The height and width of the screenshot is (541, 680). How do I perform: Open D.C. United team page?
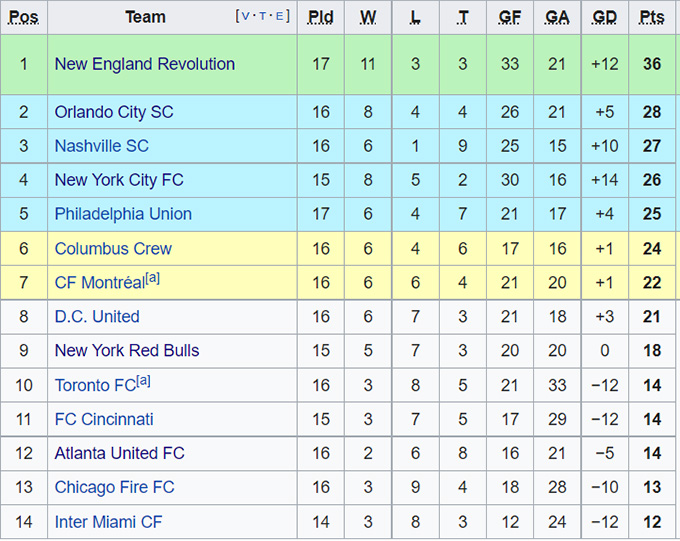tap(97, 317)
